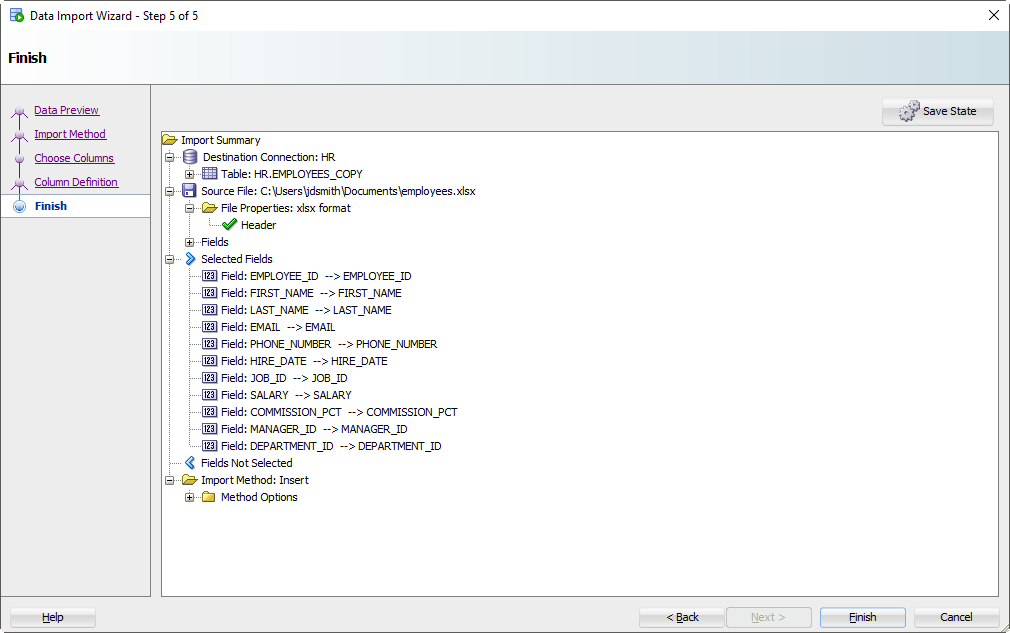The image size is (1010, 633).
Task: Select the Import Summary root text
Action: tap(220, 140)
